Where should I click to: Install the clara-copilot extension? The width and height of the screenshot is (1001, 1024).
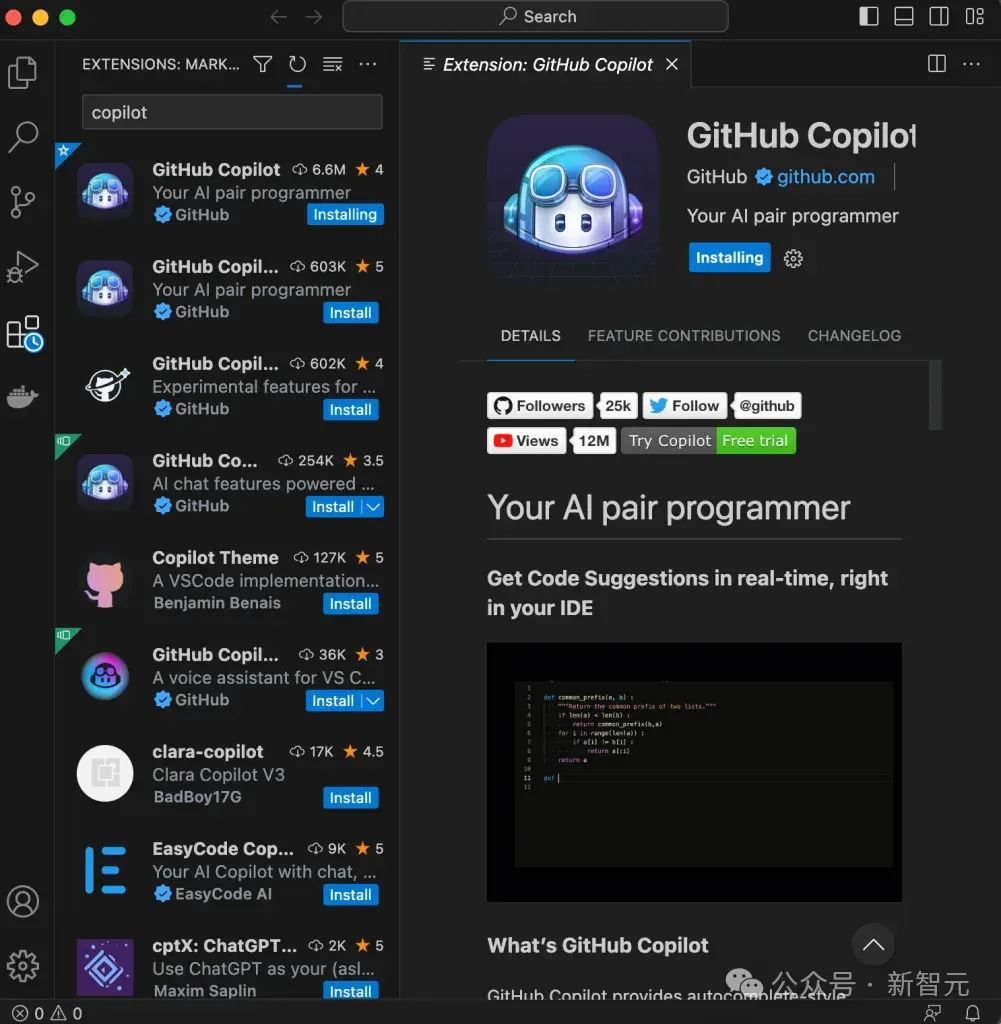350,798
